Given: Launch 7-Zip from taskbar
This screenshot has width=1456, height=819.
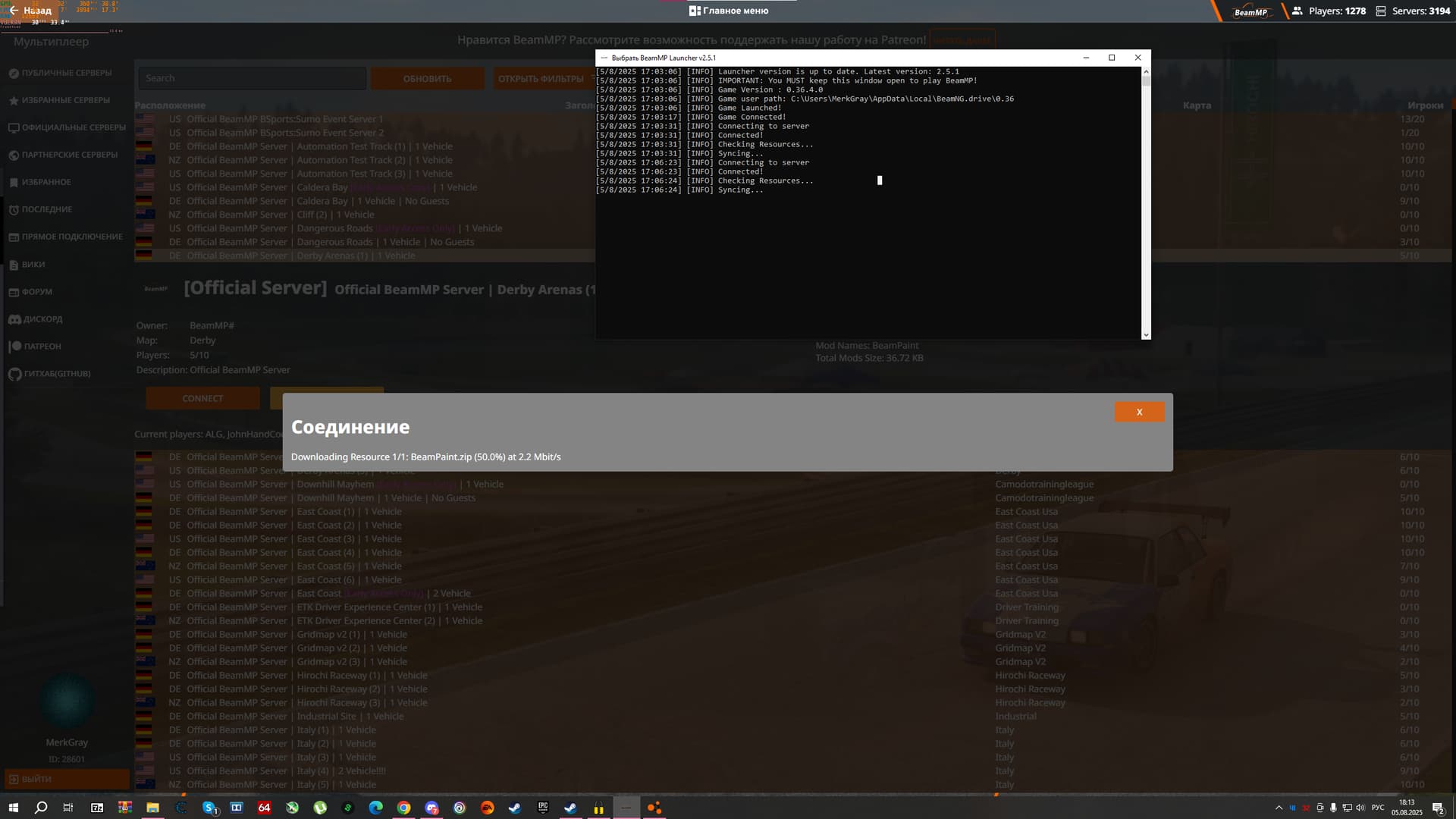Looking at the screenshot, I should tap(97, 808).
